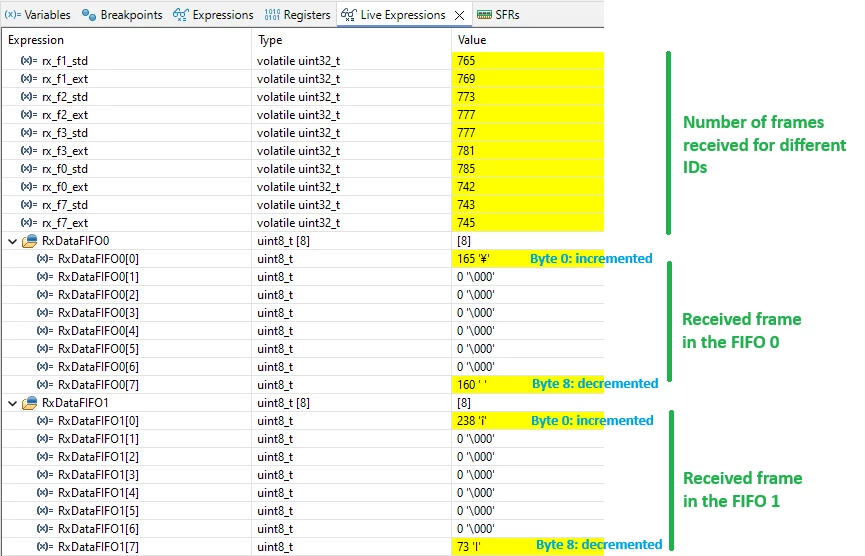Viewport: 865px width, 556px height.
Task: Select the rx_f2_std expression
Action: (x=65, y=97)
